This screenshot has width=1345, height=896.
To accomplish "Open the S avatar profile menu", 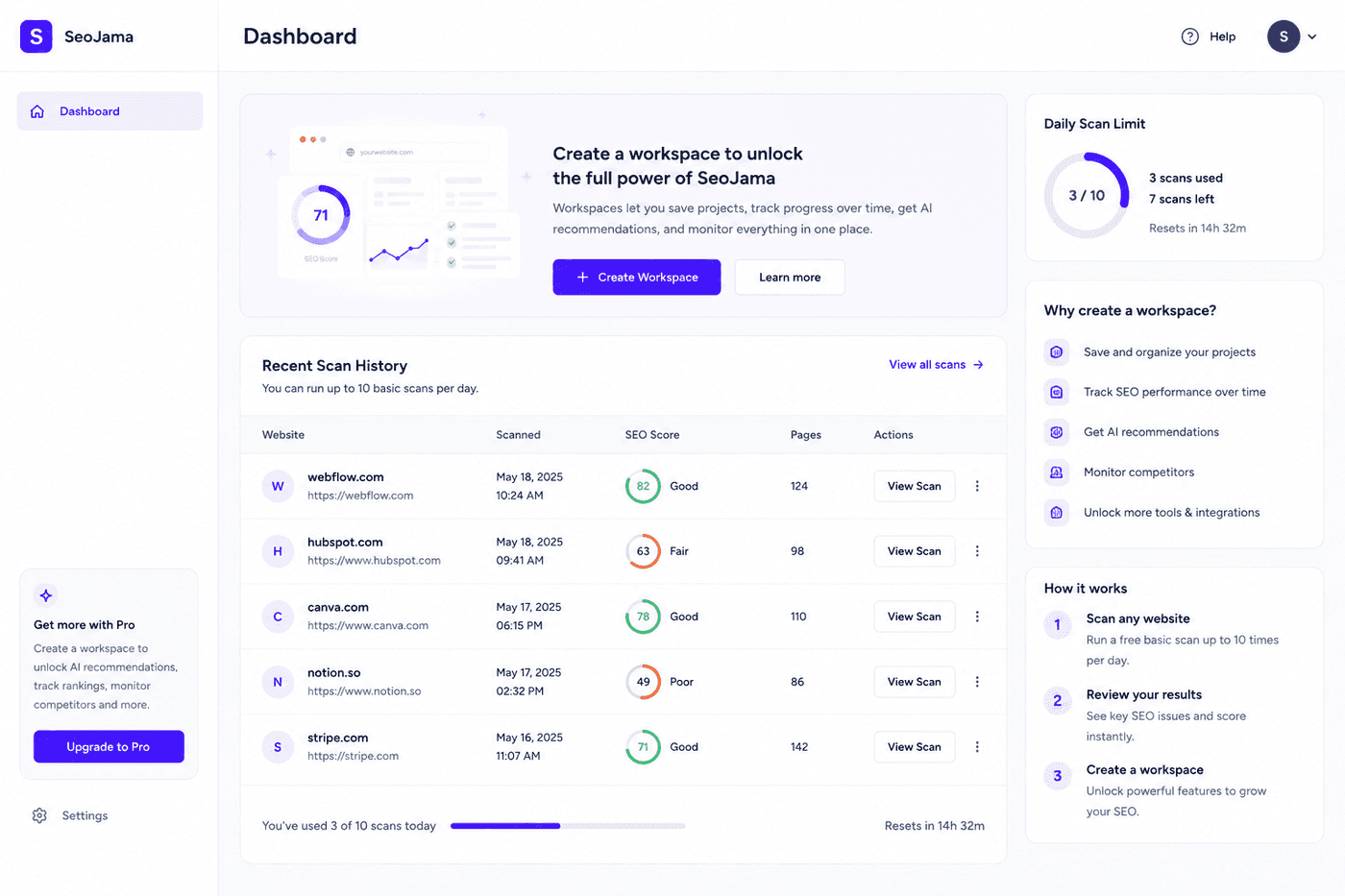I will click(1284, 36).
